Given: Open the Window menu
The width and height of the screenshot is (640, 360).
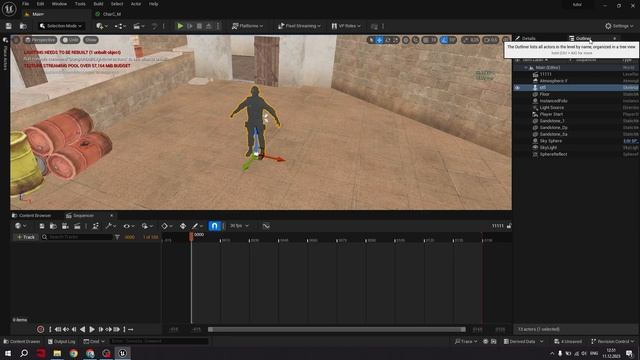Looking at the screenshot, I should 59,4.
